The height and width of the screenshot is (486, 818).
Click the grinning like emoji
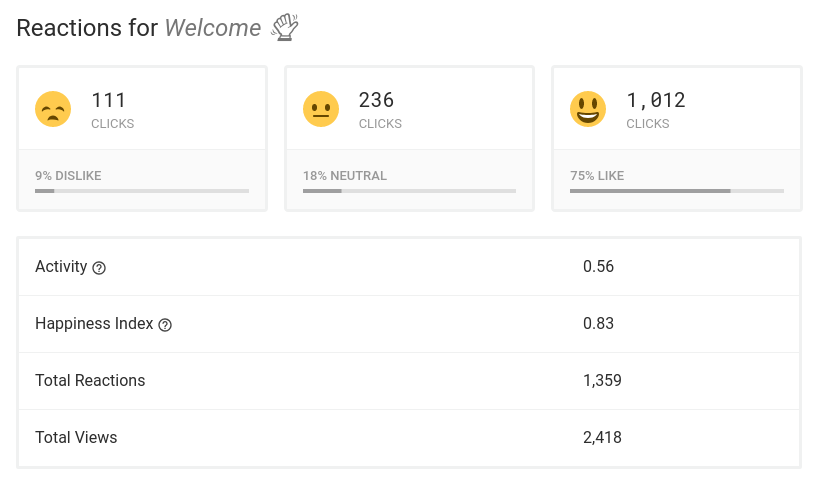tap(588, 109)
